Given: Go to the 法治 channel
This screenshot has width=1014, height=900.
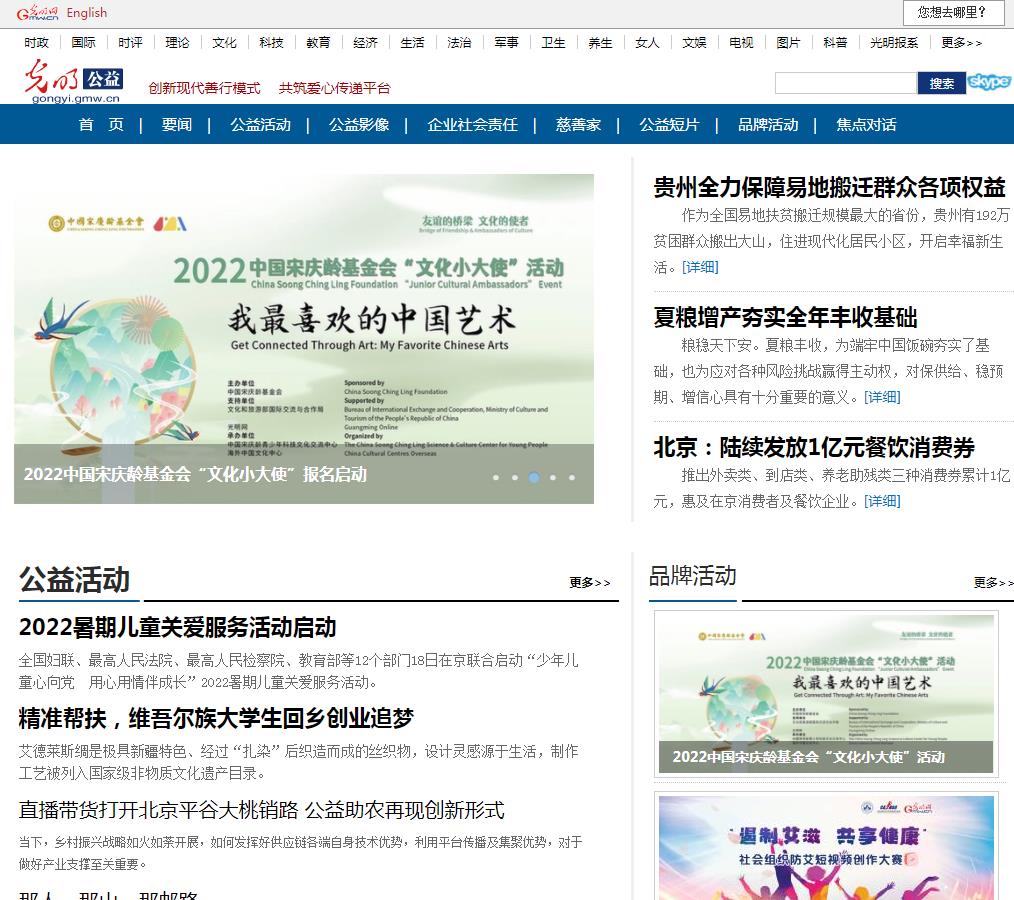Looking at the screenshot, I should [x=459, y=43].
